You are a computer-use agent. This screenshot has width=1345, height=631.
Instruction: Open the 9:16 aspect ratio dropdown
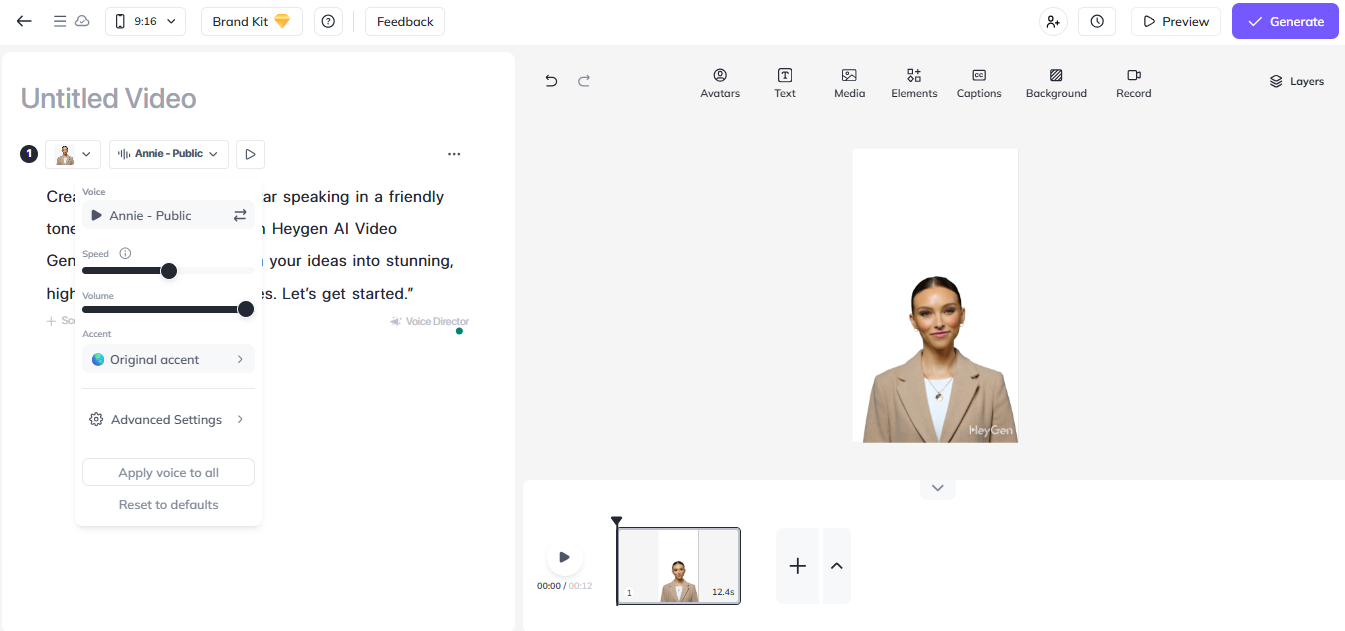145,20
